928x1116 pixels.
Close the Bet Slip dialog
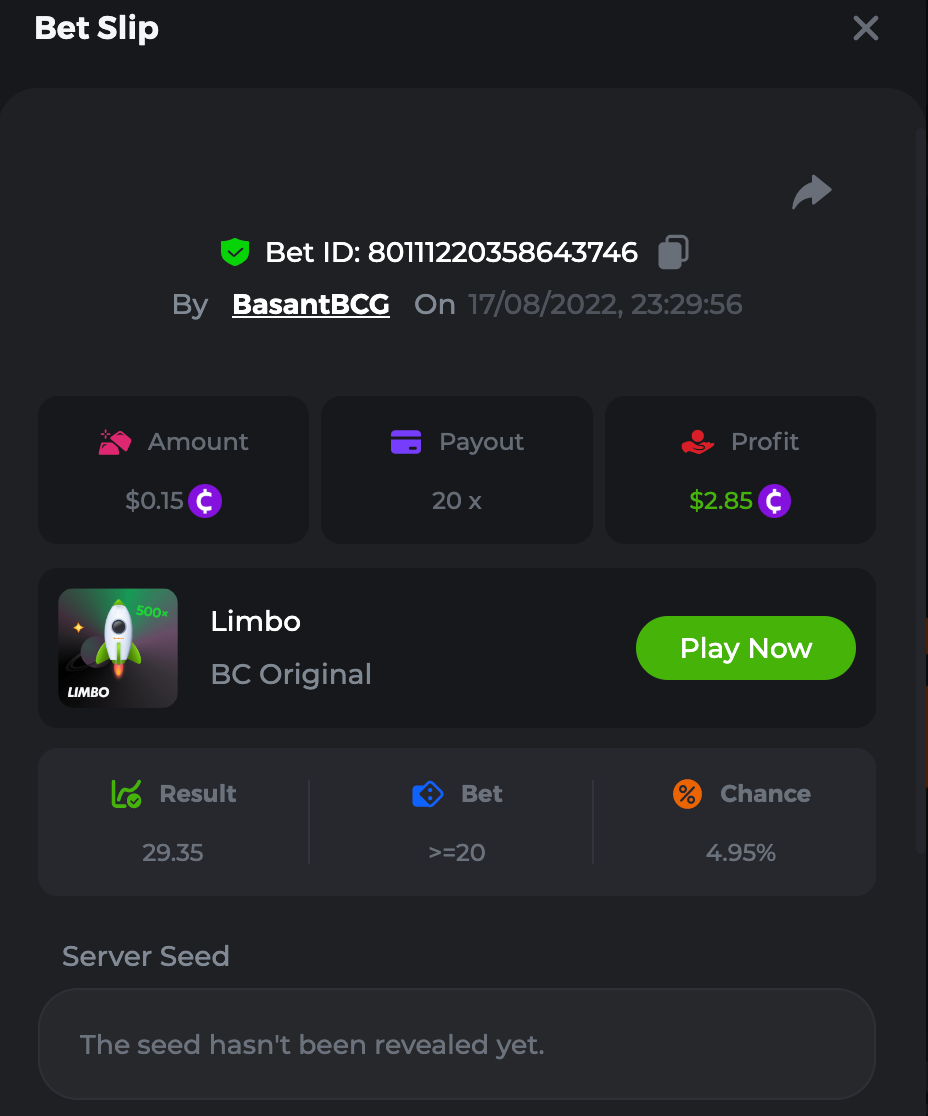pyautogui.click(x=865, y=28)
